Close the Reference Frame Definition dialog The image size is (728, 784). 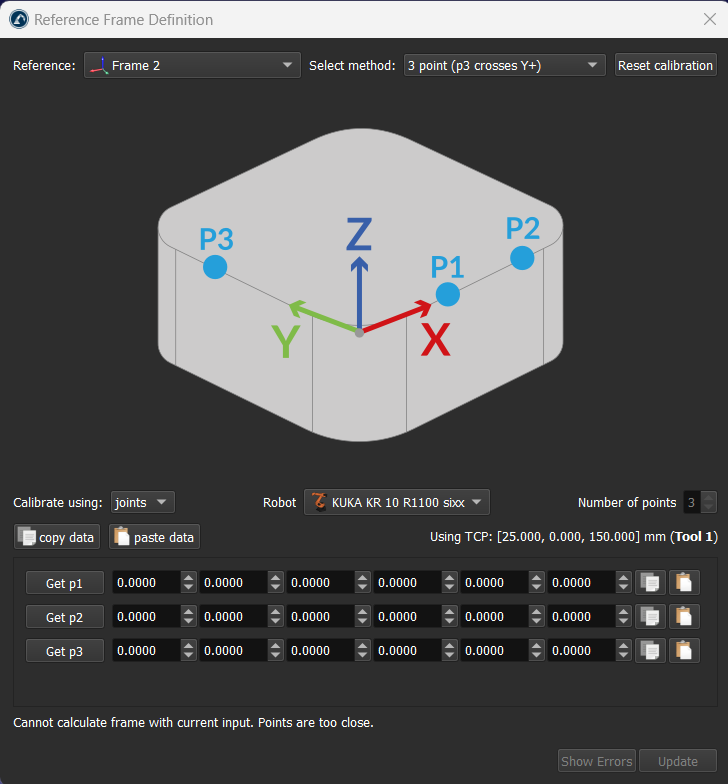(x=709, y=19)
